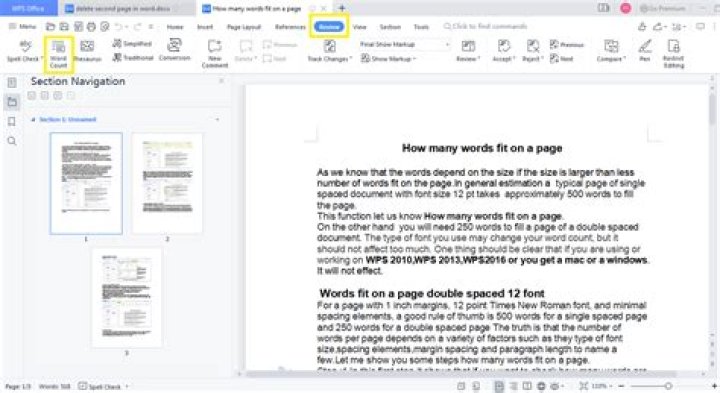Click the Save icon in quick toolbar
The height and width of the screenshot is (393, 720).
(64, 27)
